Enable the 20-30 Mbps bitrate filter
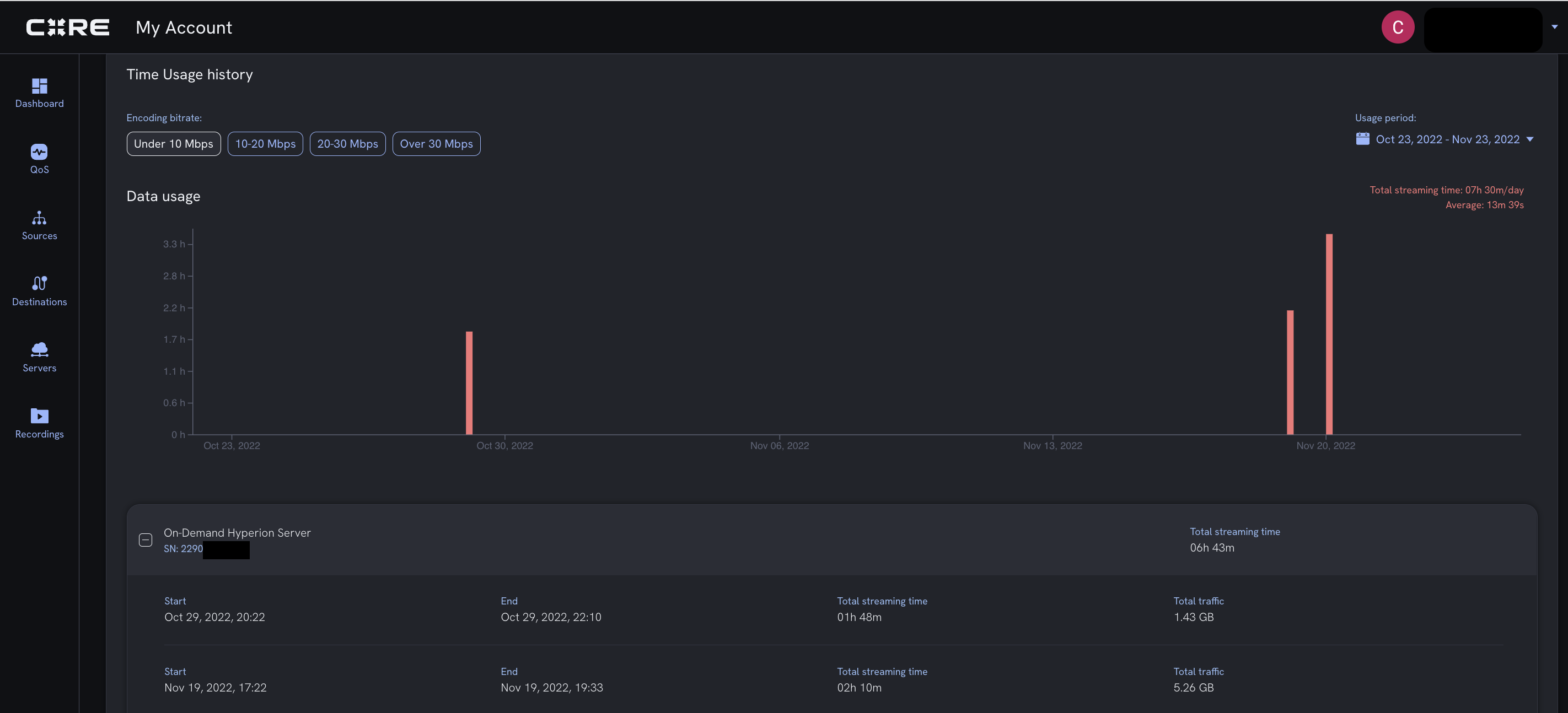The image size is (1568, 713). coord(347,144)
